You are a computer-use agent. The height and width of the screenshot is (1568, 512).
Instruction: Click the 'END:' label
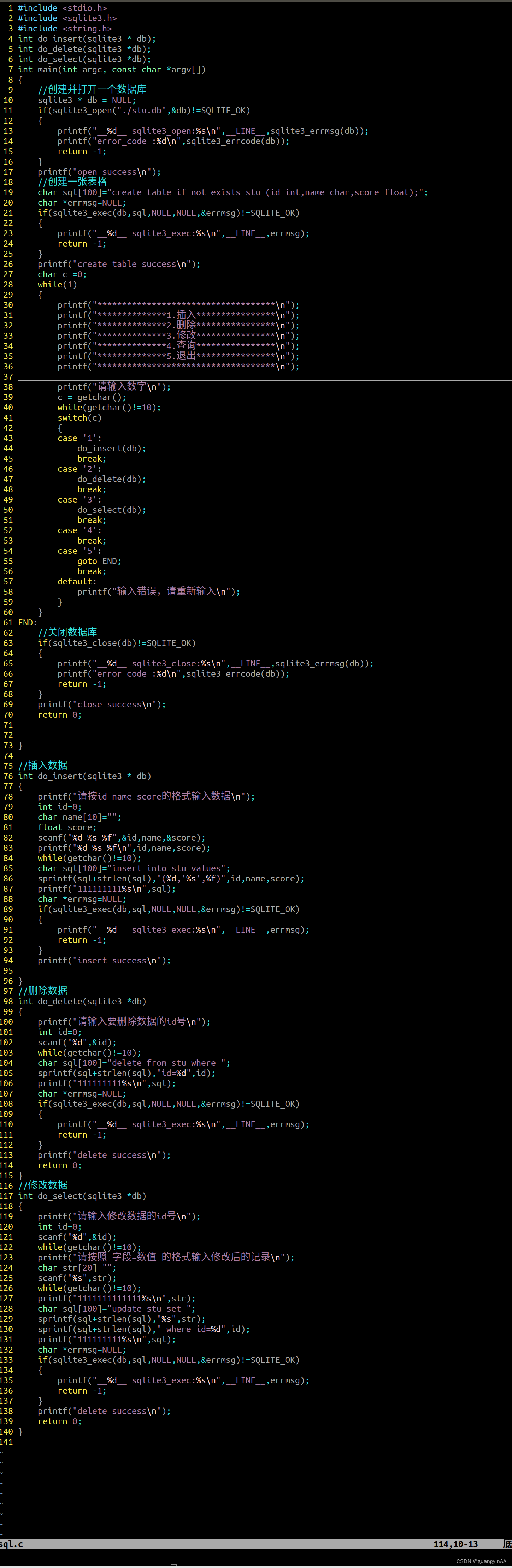(28, 623)
